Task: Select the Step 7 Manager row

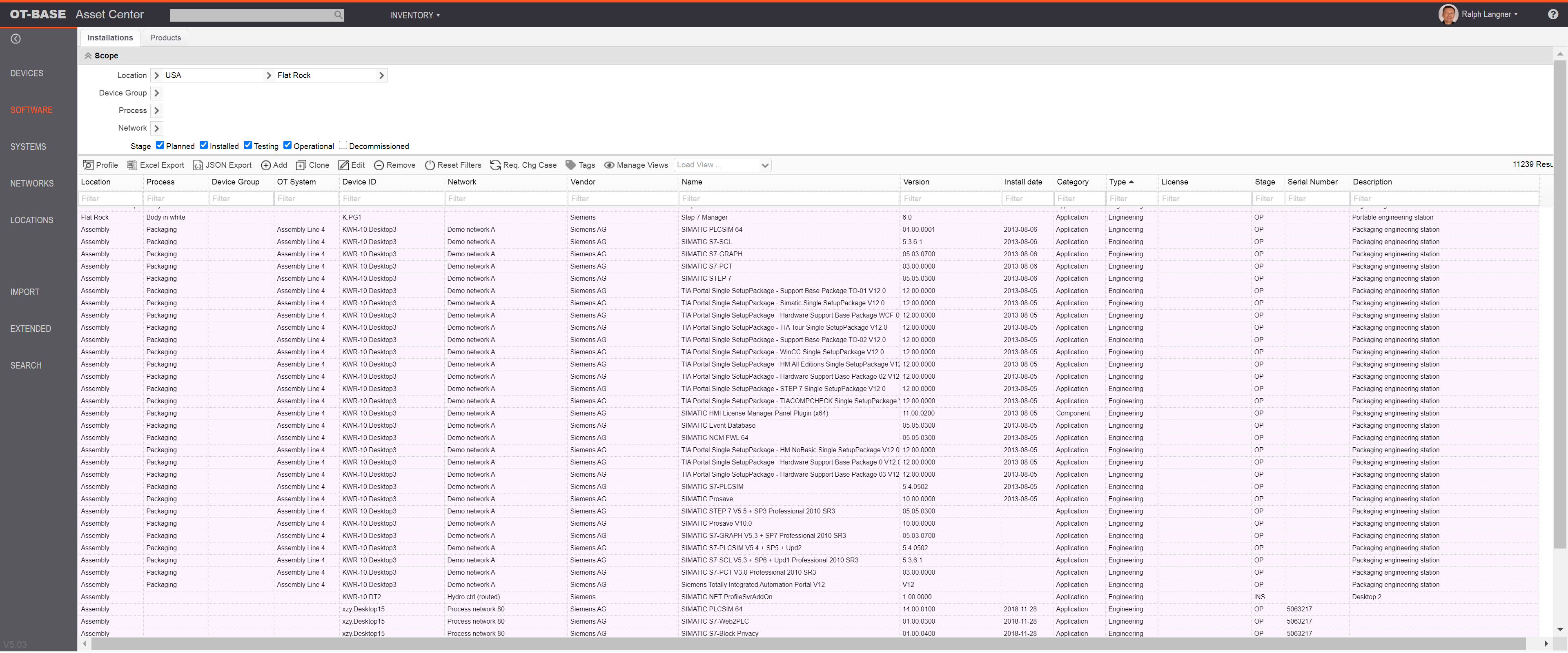Action: (x=809, y=217)
